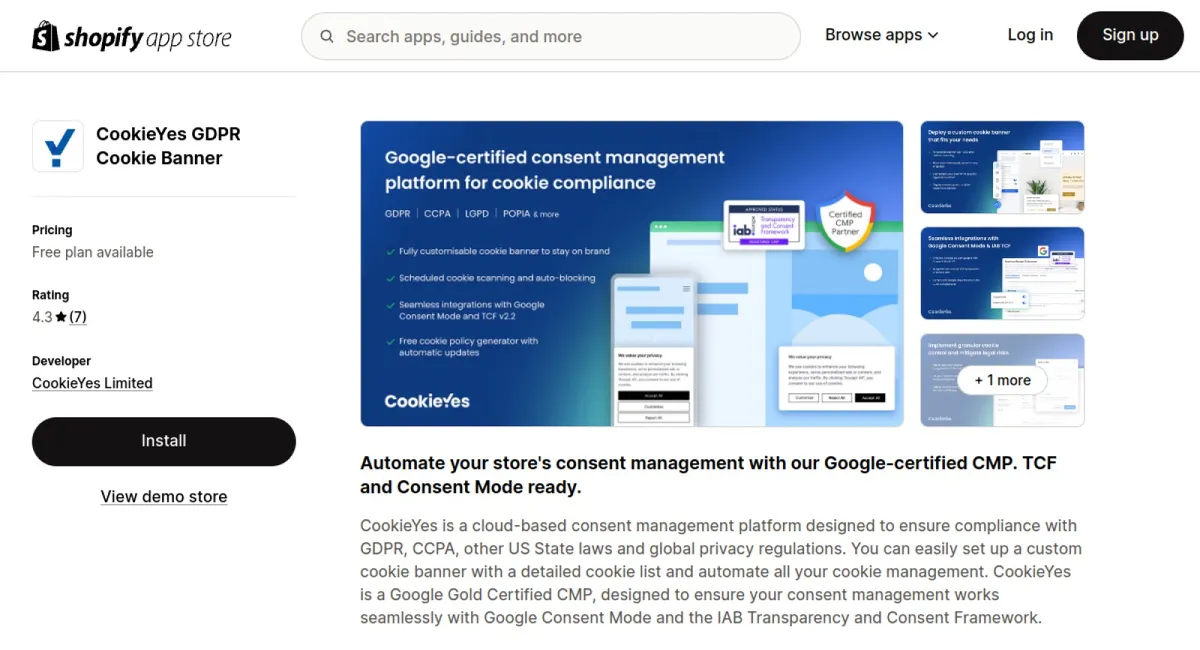
Task: Click the Accept All button in the preview banner
Action: 870,398
